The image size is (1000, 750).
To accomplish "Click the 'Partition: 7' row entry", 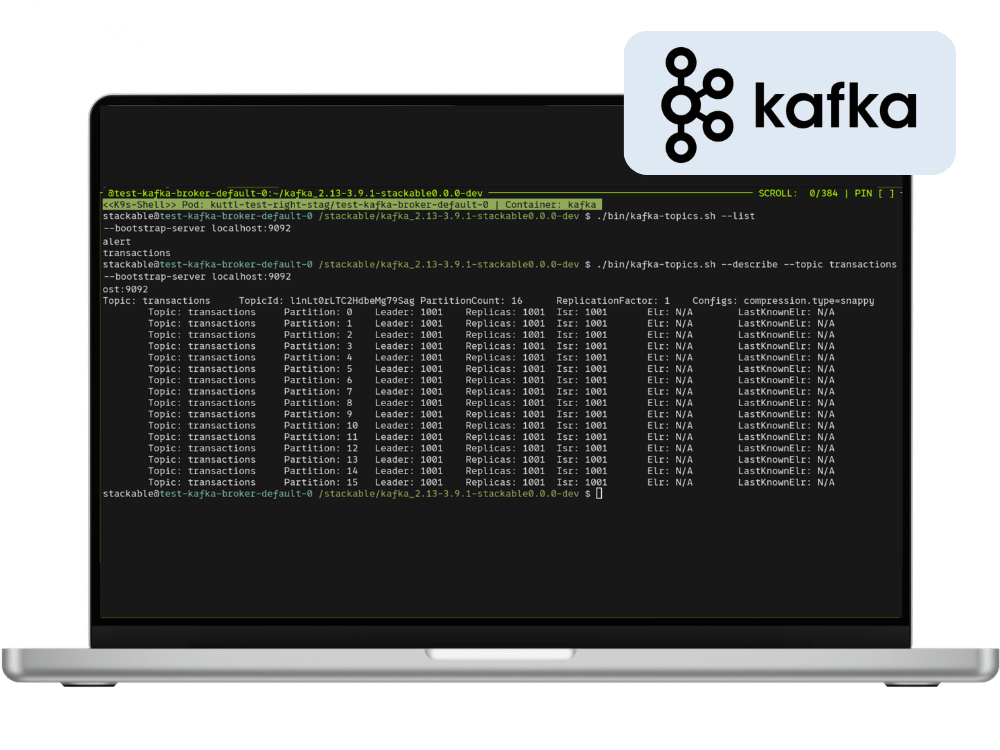I will tap(318, 392).
